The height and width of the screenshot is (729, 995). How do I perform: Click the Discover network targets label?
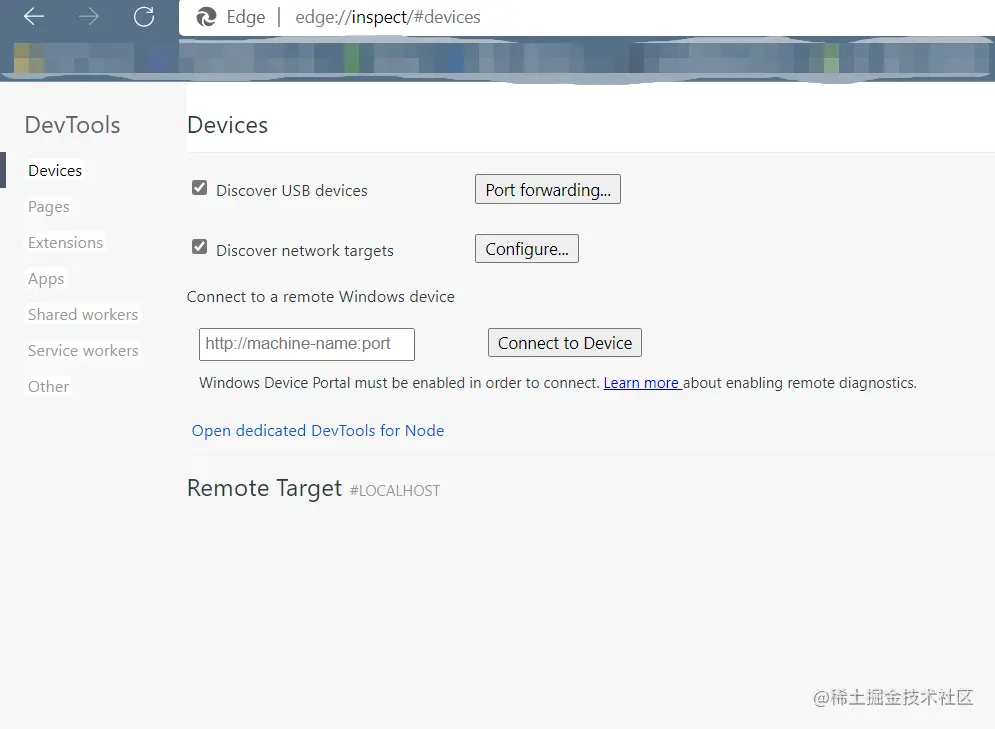pos(305,251)
